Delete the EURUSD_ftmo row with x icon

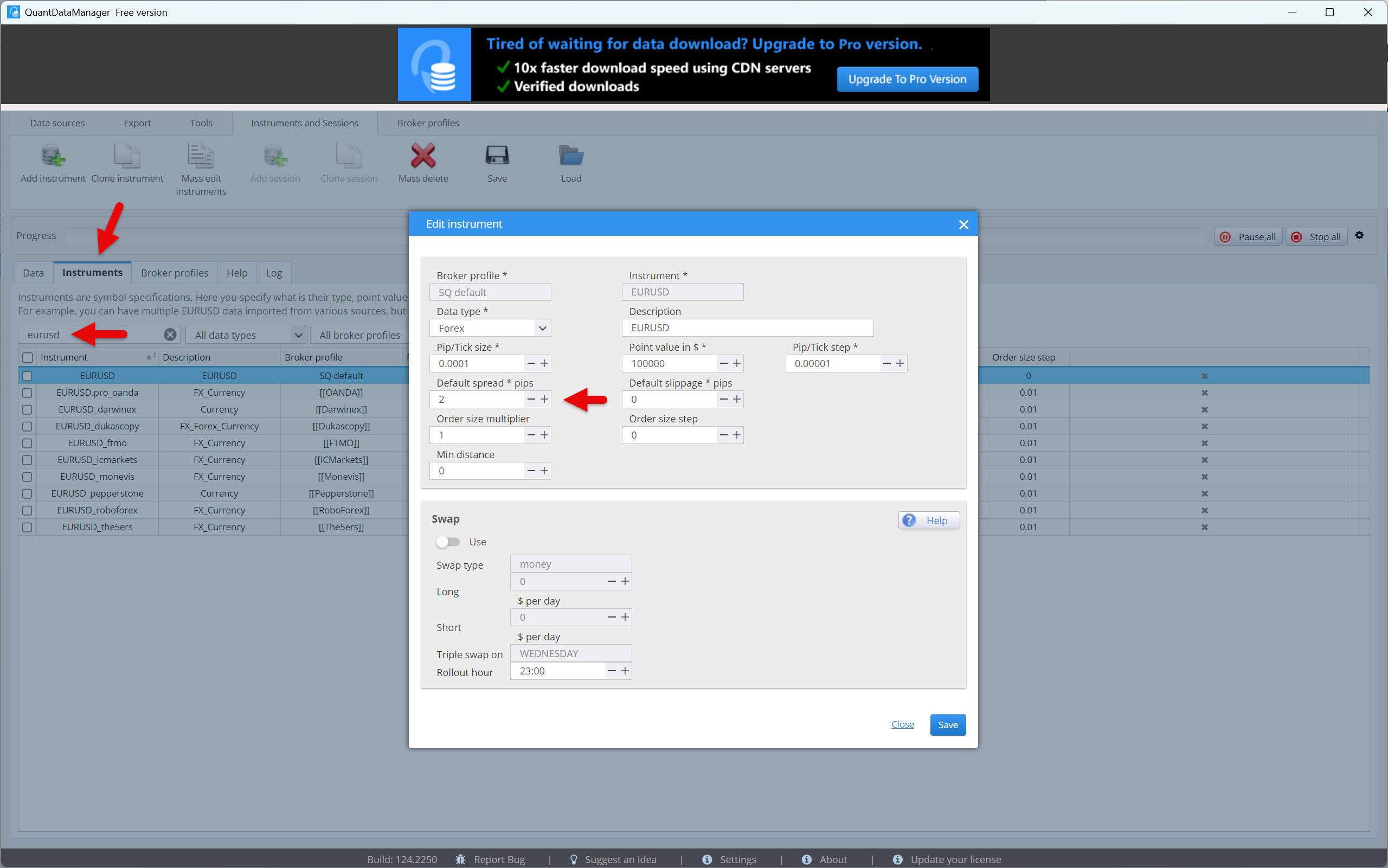pyautogui.click(x=1204, y=443)
